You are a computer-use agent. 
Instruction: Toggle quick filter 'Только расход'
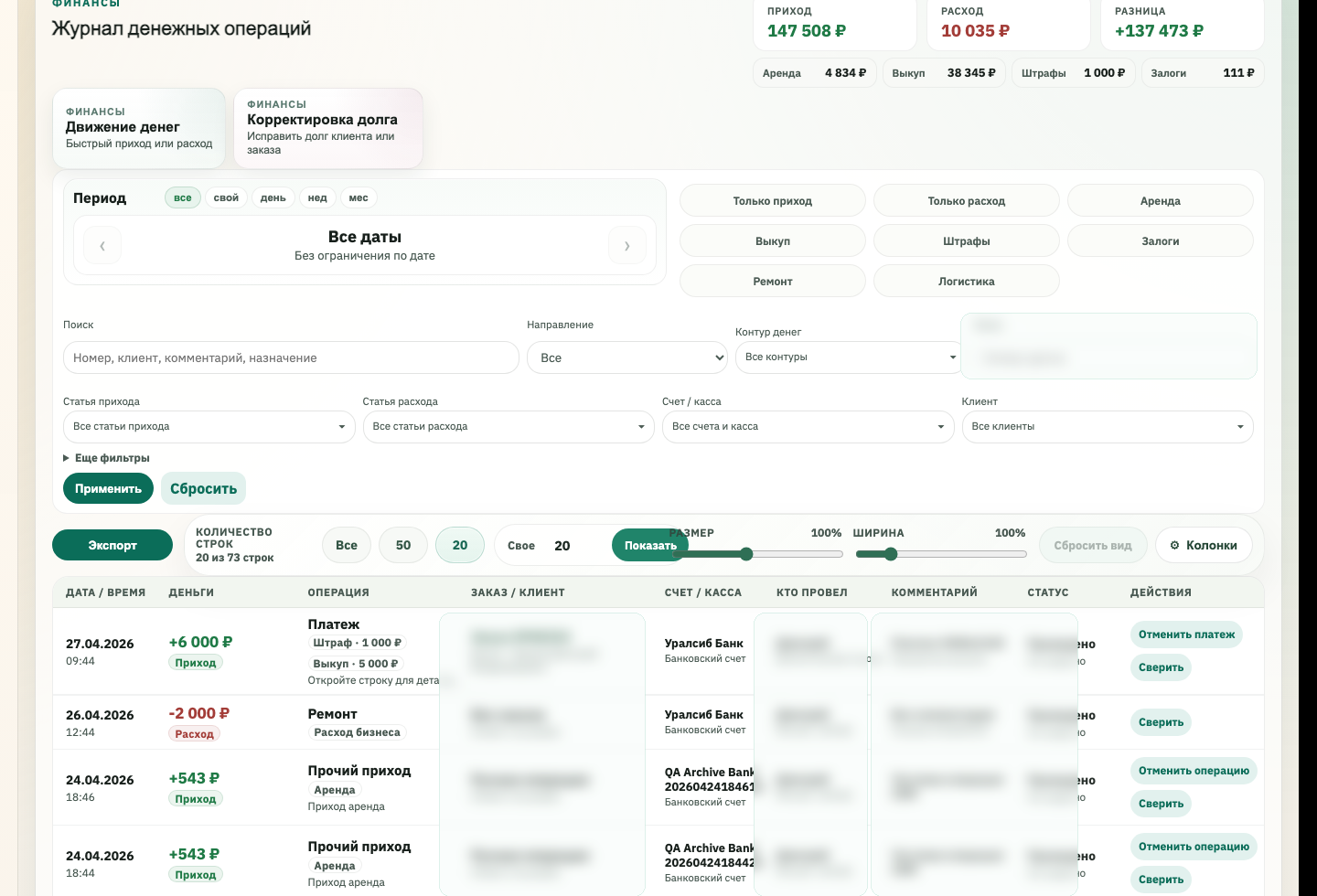pyautogui.click(x=967, y=201)
